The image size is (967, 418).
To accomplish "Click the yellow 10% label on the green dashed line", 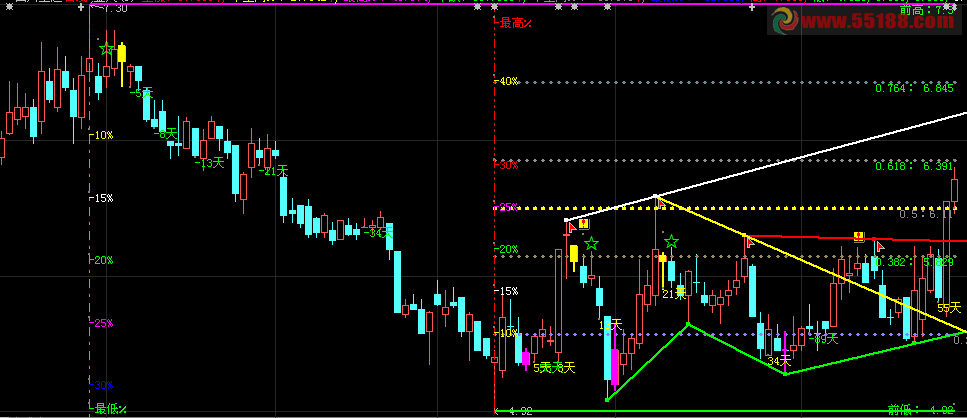I will tap(103, 135).
